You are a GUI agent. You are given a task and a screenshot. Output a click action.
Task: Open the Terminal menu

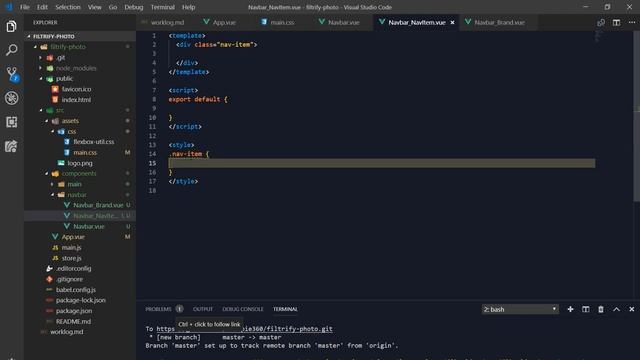coord(162,7)
